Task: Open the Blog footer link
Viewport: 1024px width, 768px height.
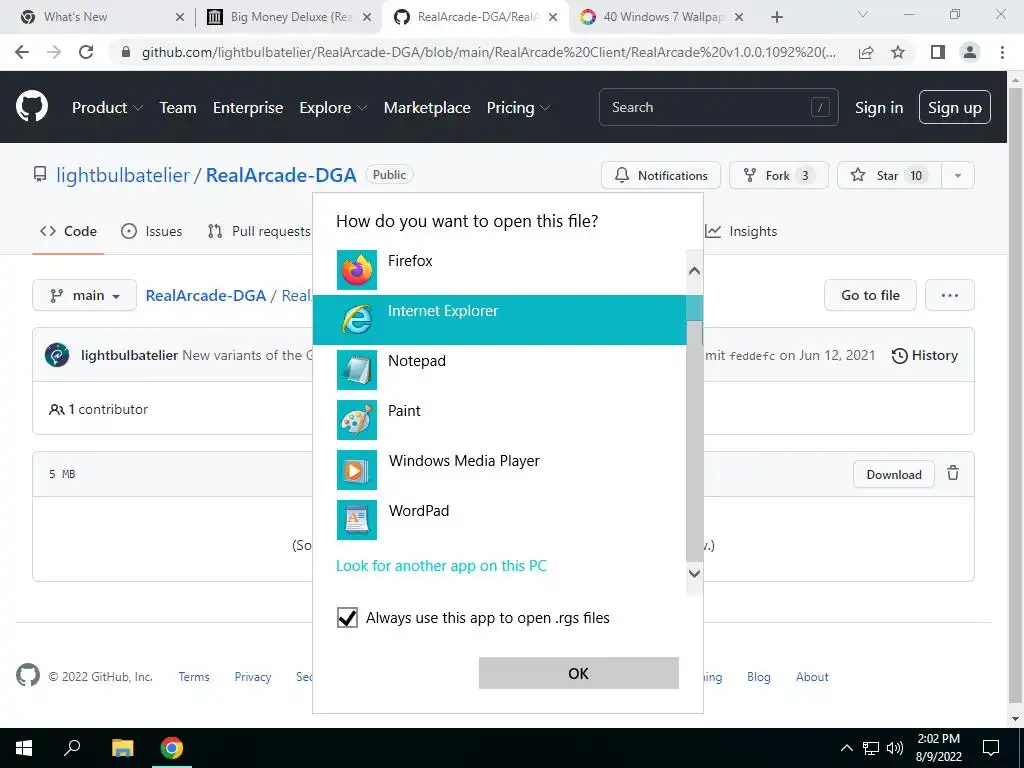Action: (759, 677)
